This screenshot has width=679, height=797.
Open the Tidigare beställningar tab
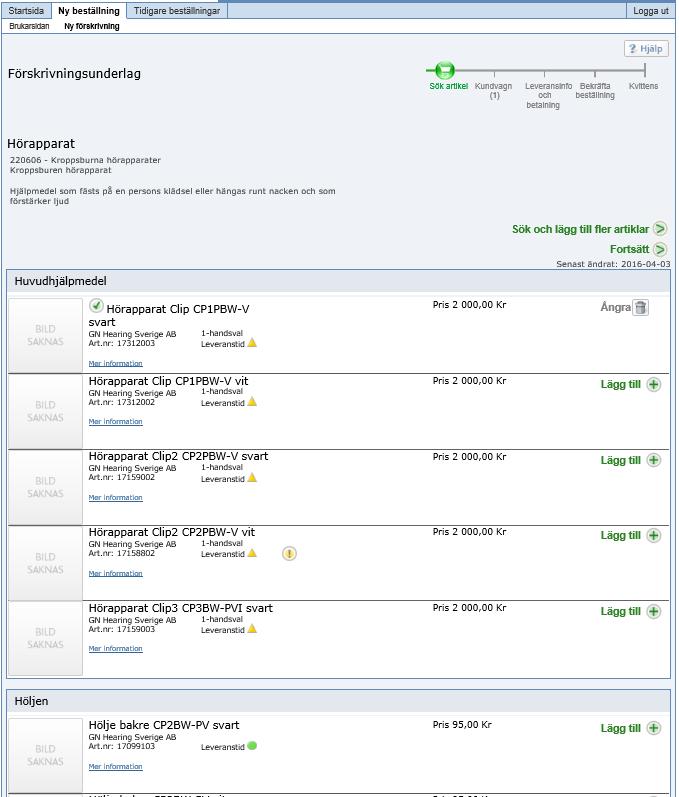pyautogui.click(x=177, y=11)
